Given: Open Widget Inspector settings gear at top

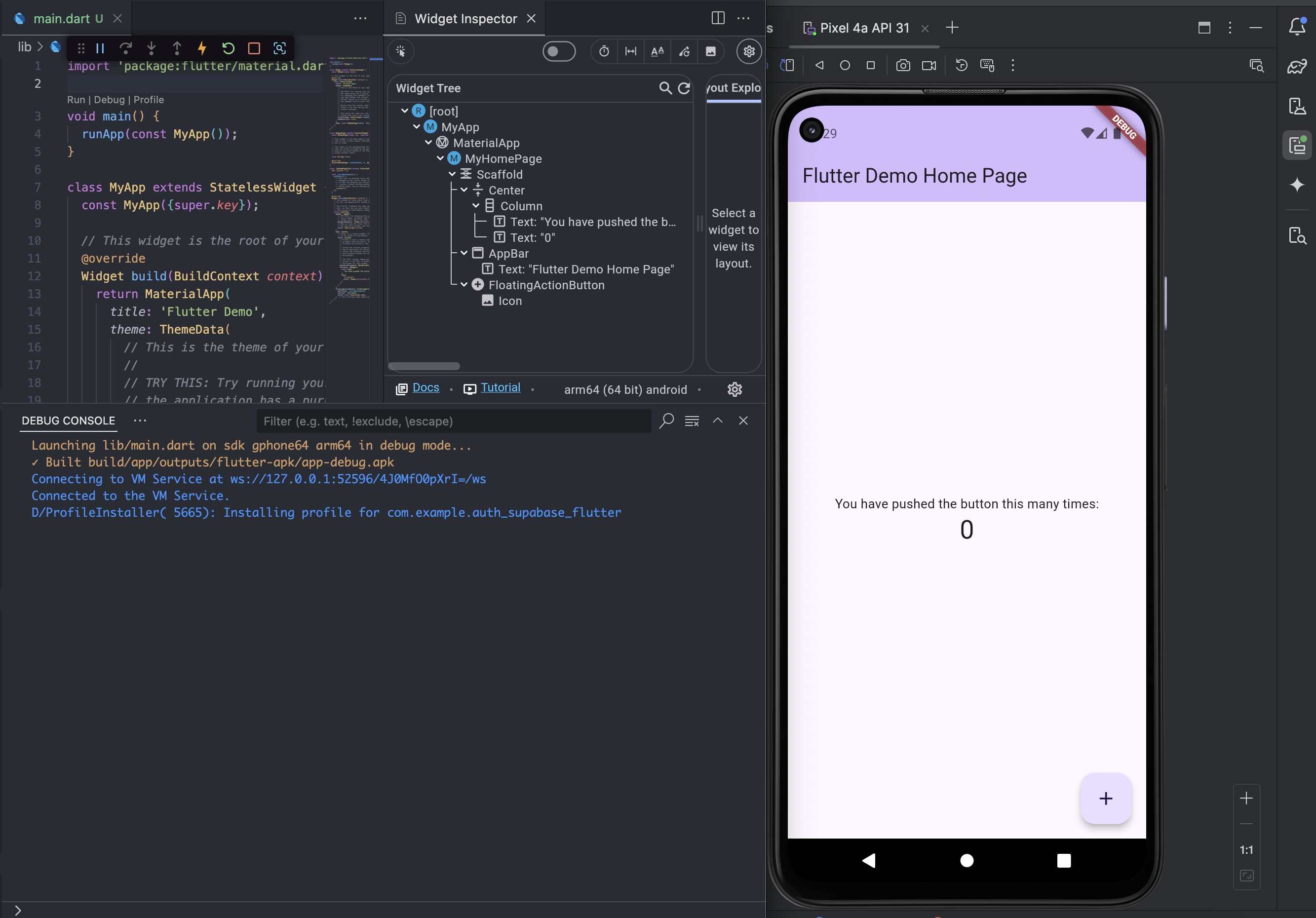Looking at the screenshot, I should (x=749, y=51).
